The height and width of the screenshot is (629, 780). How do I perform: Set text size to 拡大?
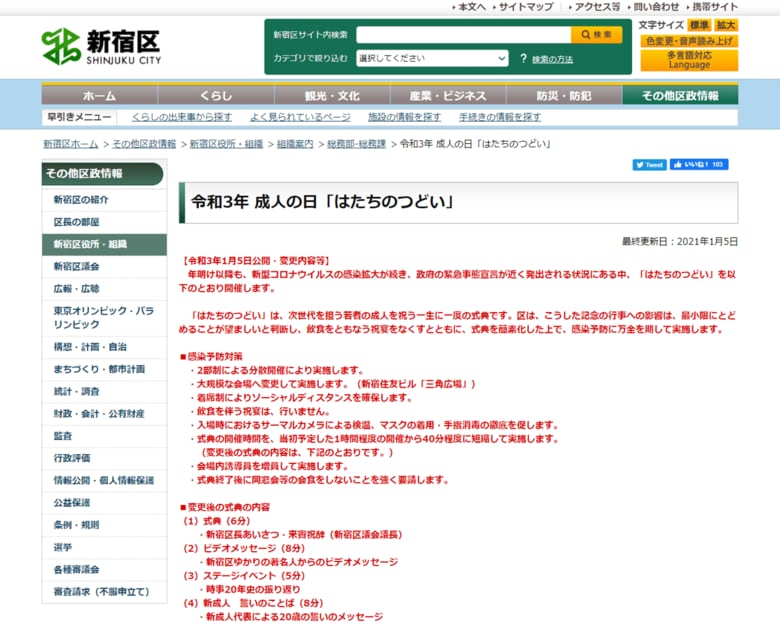pos(726,25)
